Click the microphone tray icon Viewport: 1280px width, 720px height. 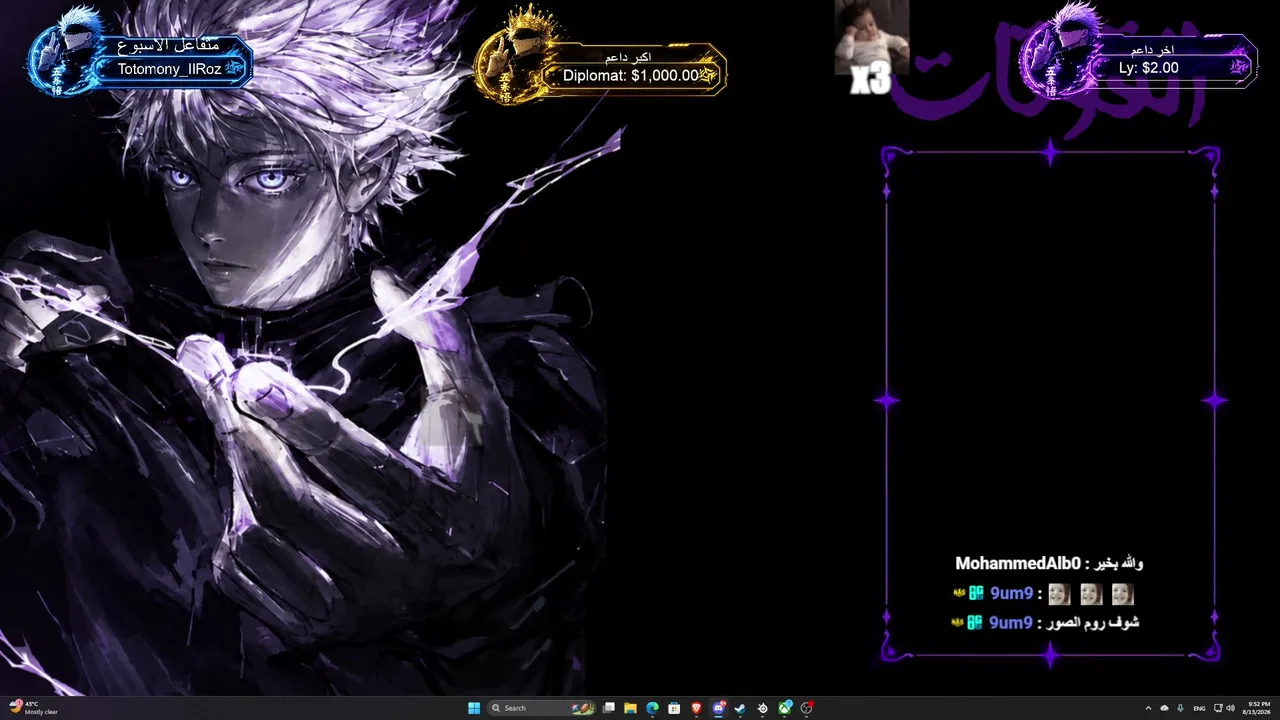tap(1181, 708)
